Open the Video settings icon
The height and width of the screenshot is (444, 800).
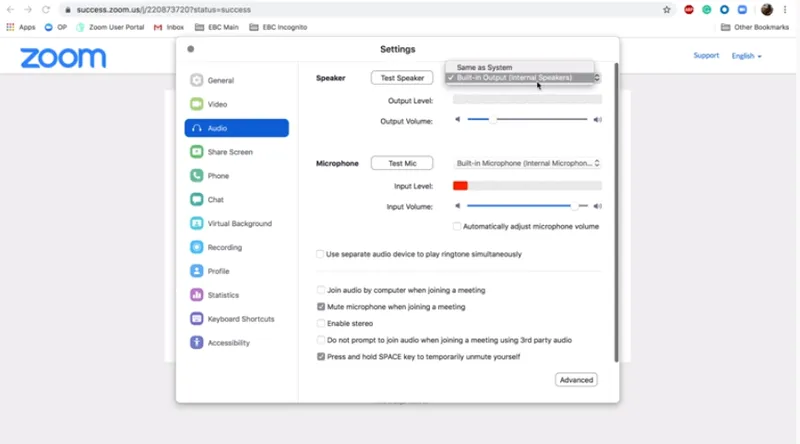click(x=196, y=104)
